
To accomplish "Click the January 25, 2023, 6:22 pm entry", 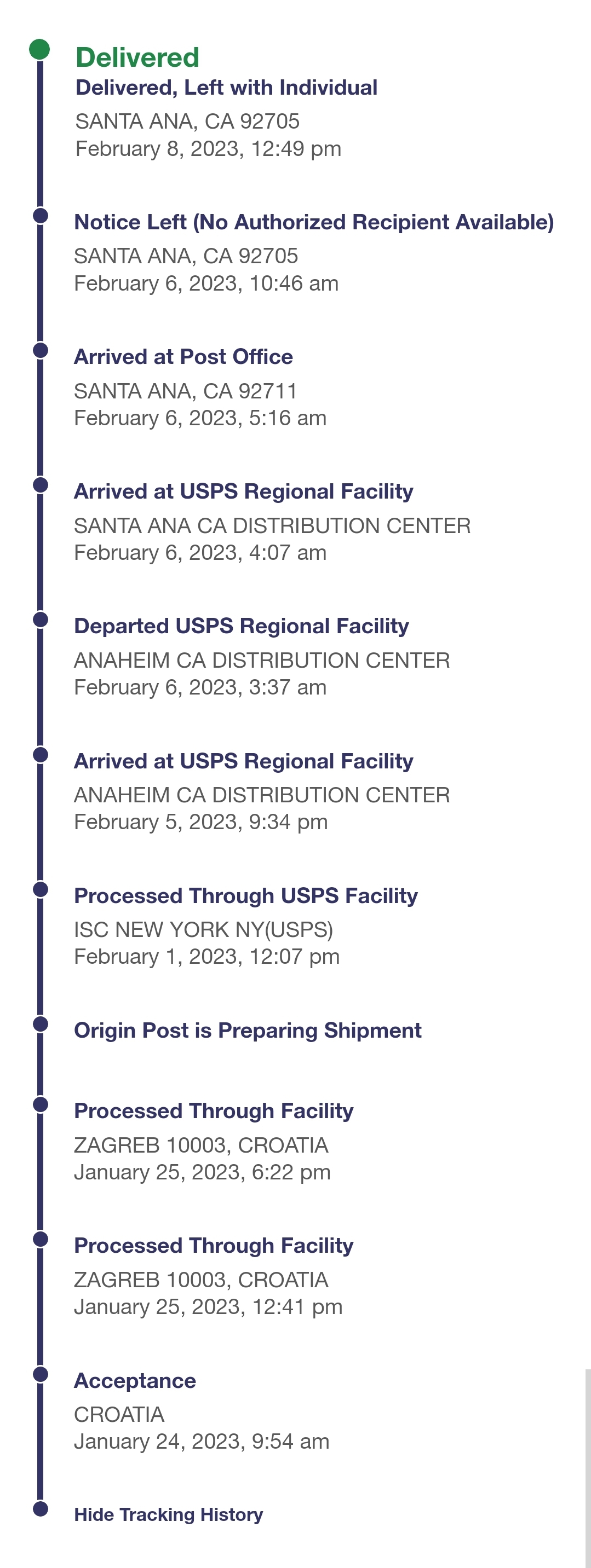I will [x=202, y=1172].
